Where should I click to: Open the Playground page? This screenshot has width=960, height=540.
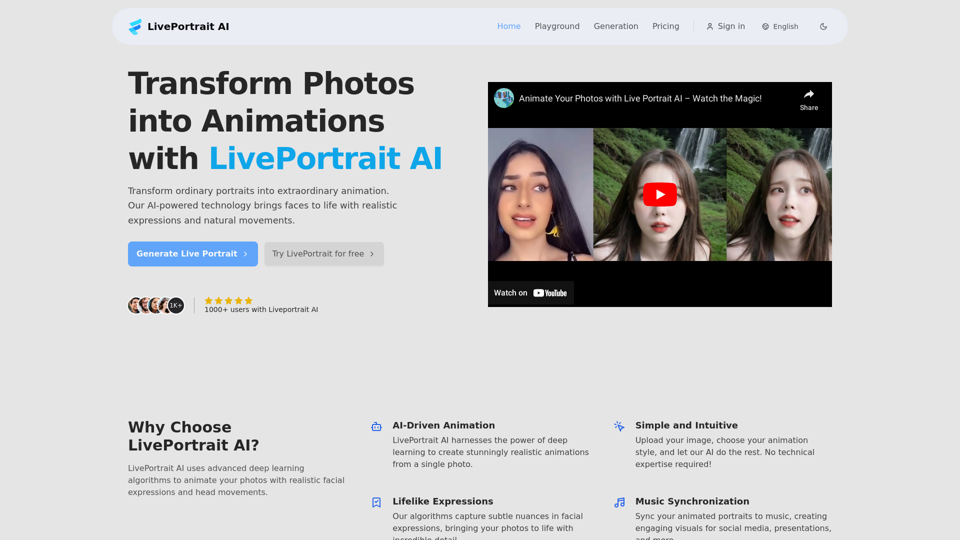[557, 26]
